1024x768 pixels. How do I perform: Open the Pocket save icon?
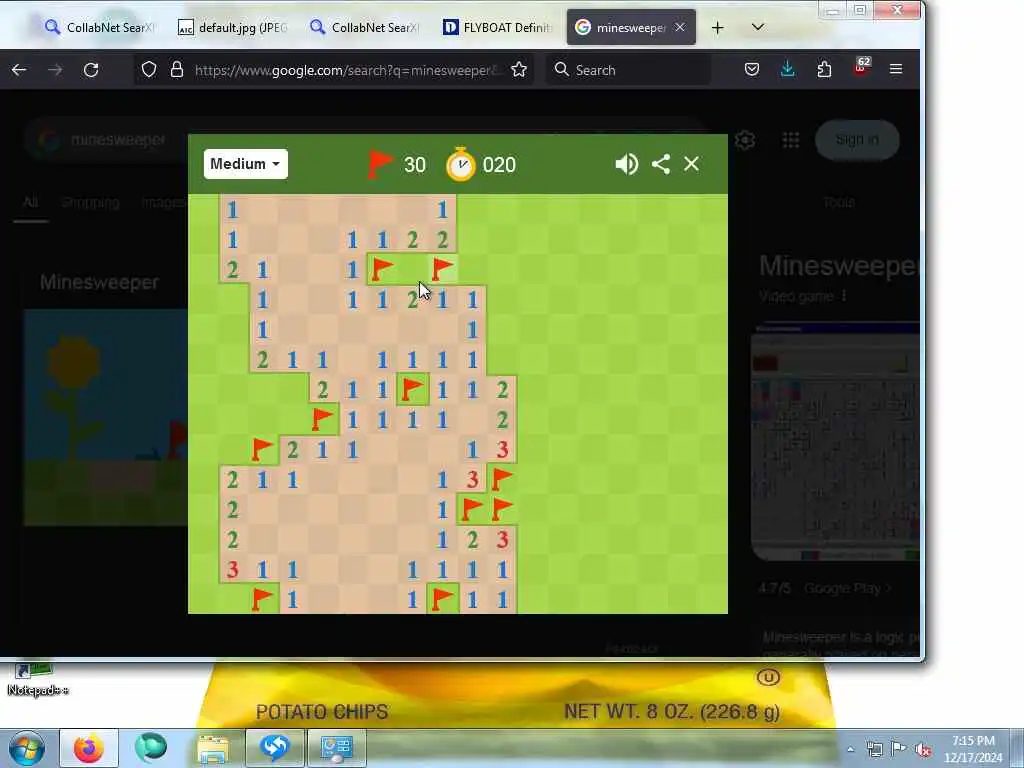pos(752,70)
